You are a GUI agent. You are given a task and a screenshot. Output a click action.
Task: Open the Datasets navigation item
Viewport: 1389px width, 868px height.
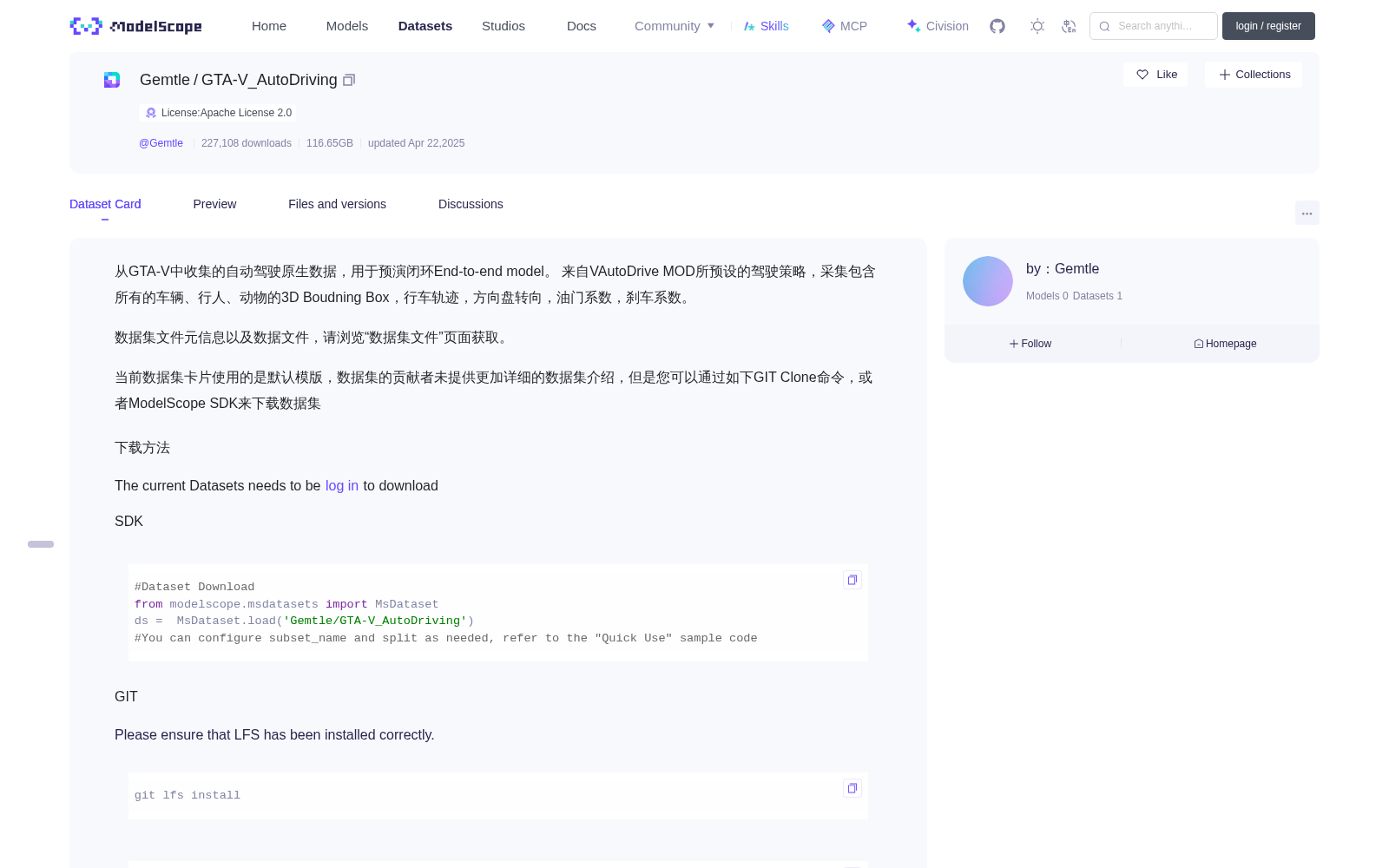pyautogui.click(x=425, y=26)
